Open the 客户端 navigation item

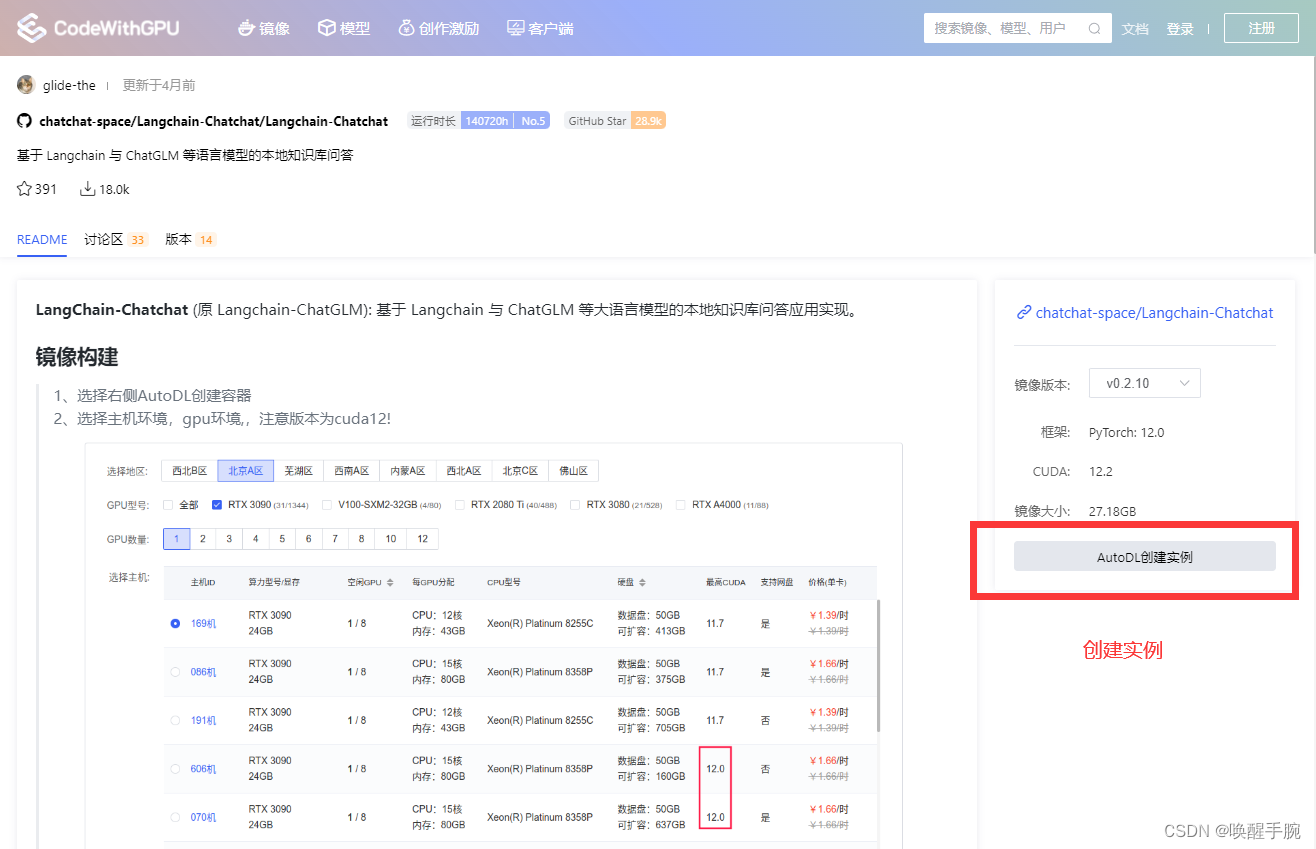click(x=540, y=28)
